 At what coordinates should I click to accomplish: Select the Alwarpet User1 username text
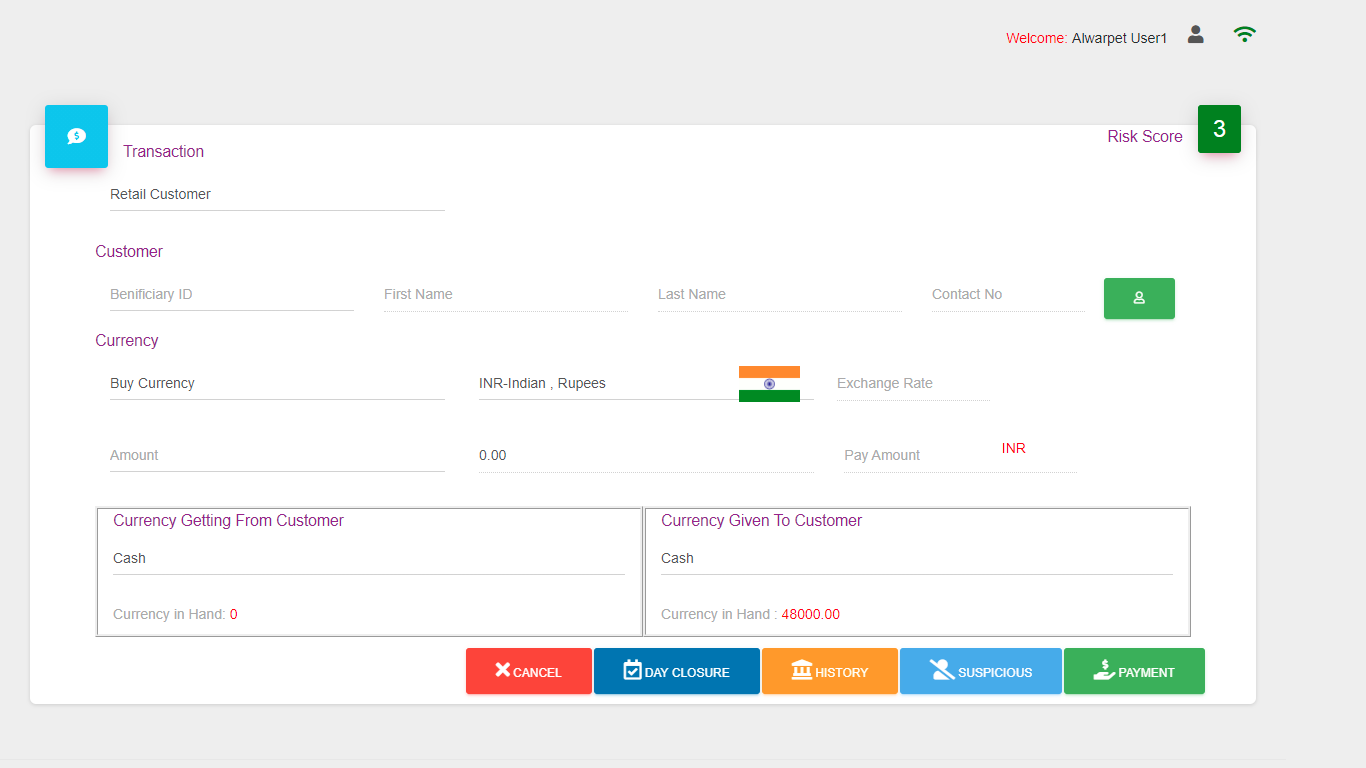click(1119, 38)
